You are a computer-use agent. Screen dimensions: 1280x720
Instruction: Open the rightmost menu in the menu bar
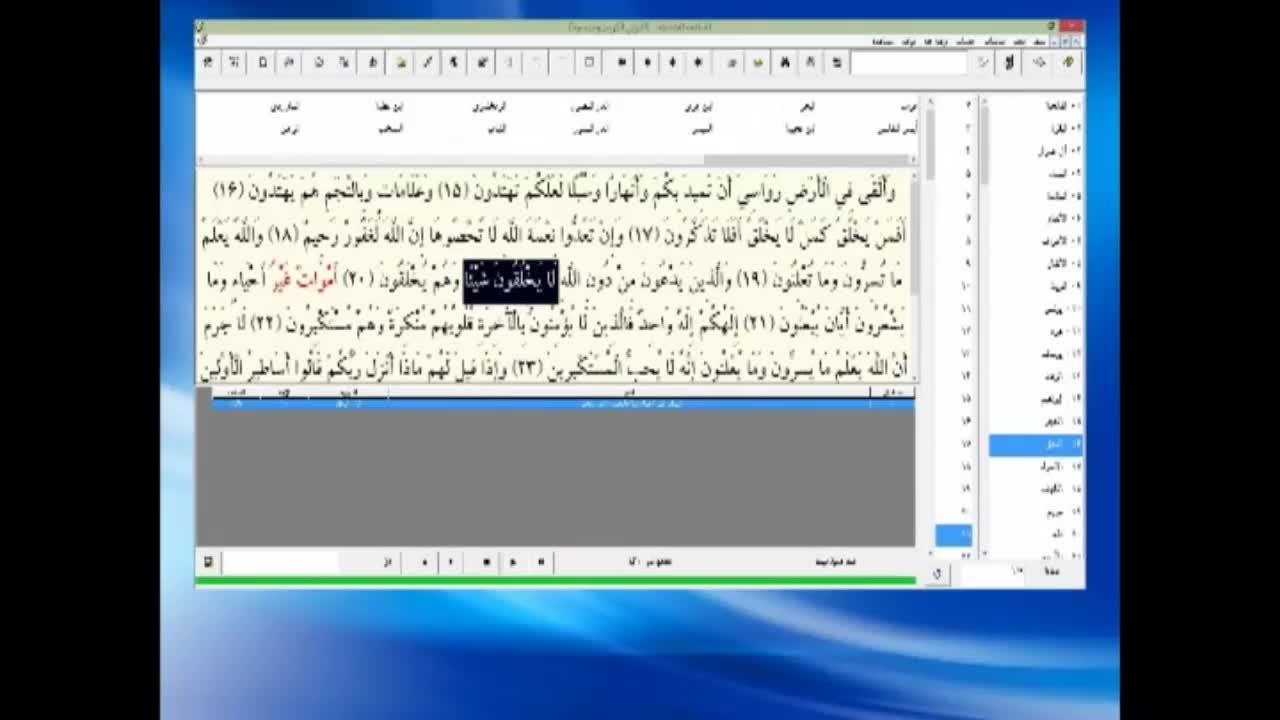1038,42
